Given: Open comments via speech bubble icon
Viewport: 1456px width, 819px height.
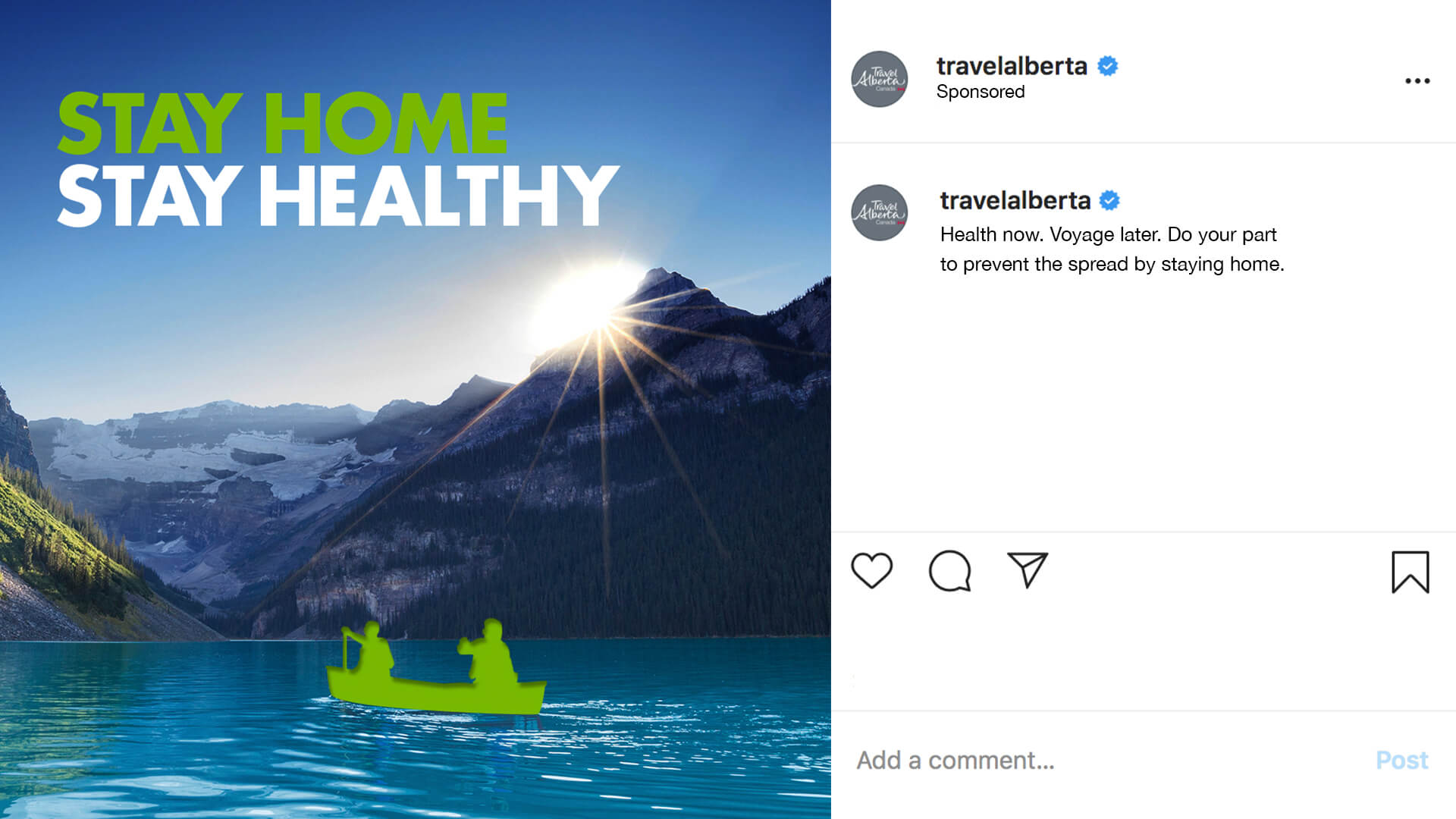Looking at the screenshot, I should [x=949, y=571].
